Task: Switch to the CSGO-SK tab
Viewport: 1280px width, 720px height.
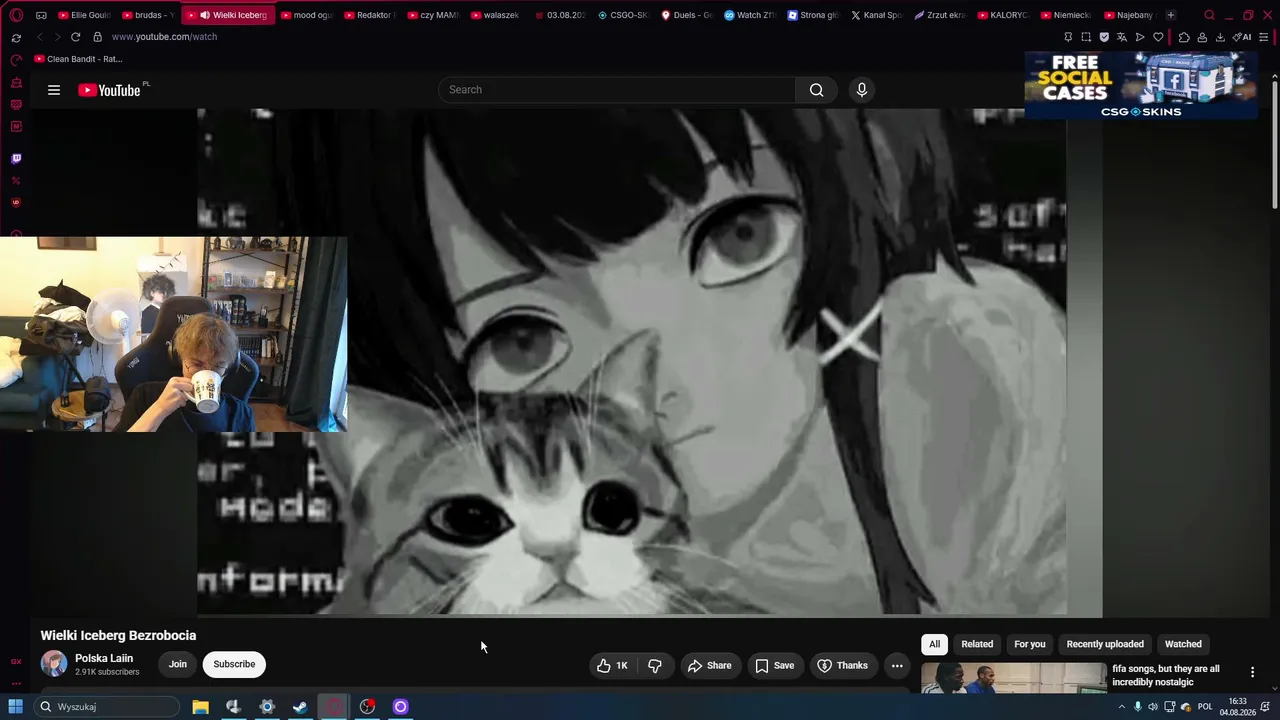Action: (x=622, y=15)
